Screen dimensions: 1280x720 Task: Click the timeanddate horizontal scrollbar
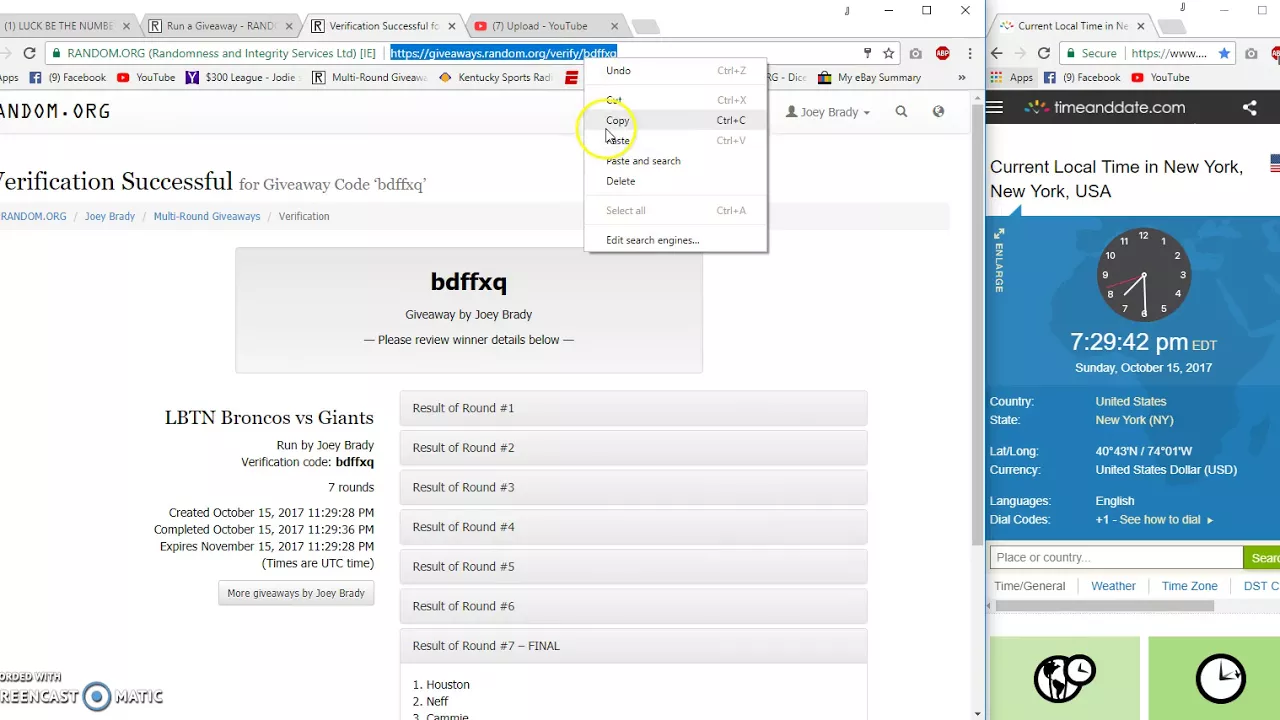pyautogui.click(x=1104, y=606)
